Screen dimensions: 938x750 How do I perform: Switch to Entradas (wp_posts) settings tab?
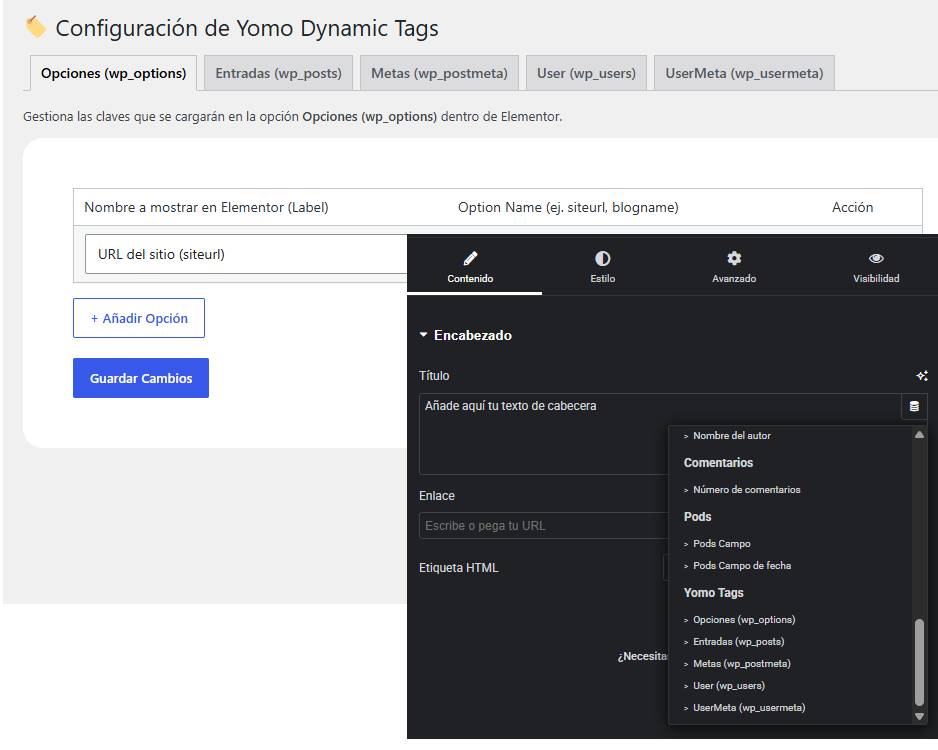tap(278, 73)
